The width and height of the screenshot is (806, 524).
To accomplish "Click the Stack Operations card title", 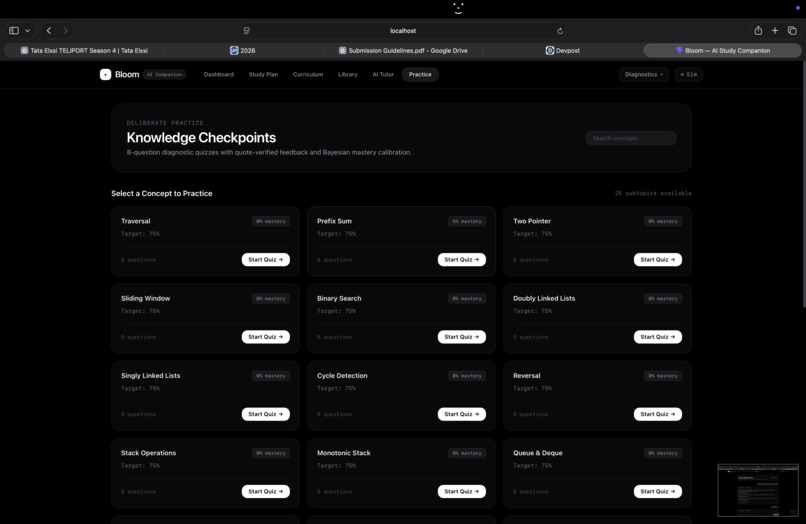I will coord(148,453).
